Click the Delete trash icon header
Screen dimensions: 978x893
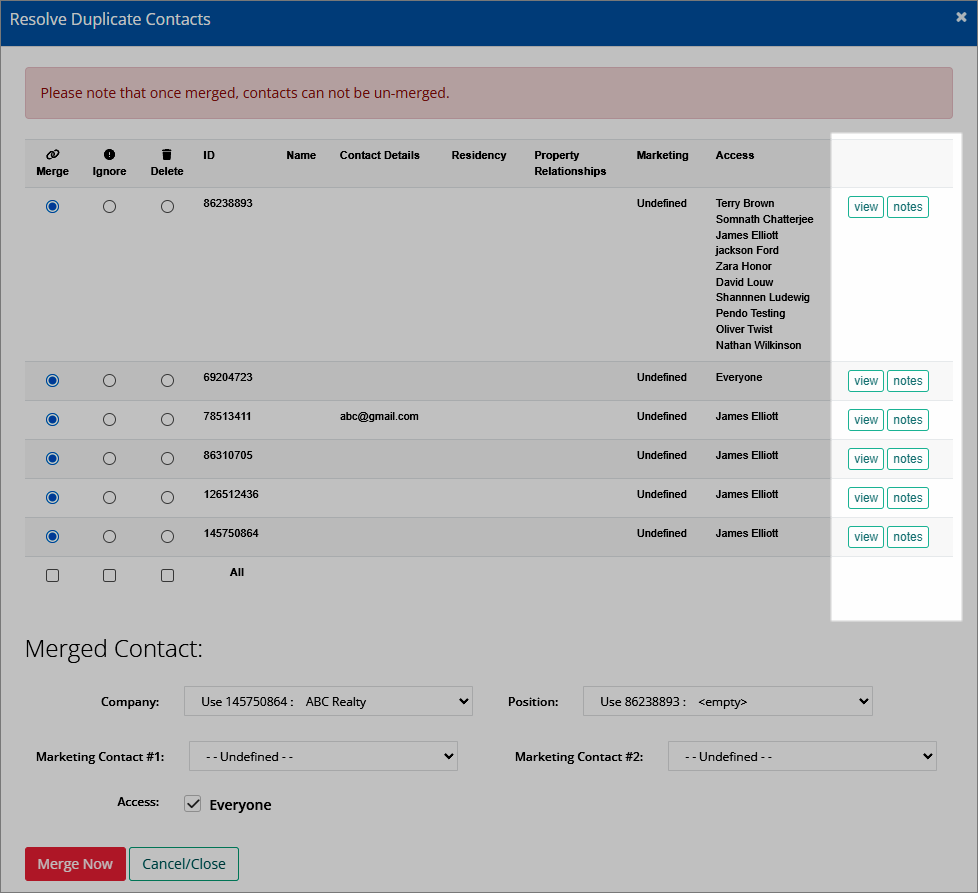click(x=167, y=154)
